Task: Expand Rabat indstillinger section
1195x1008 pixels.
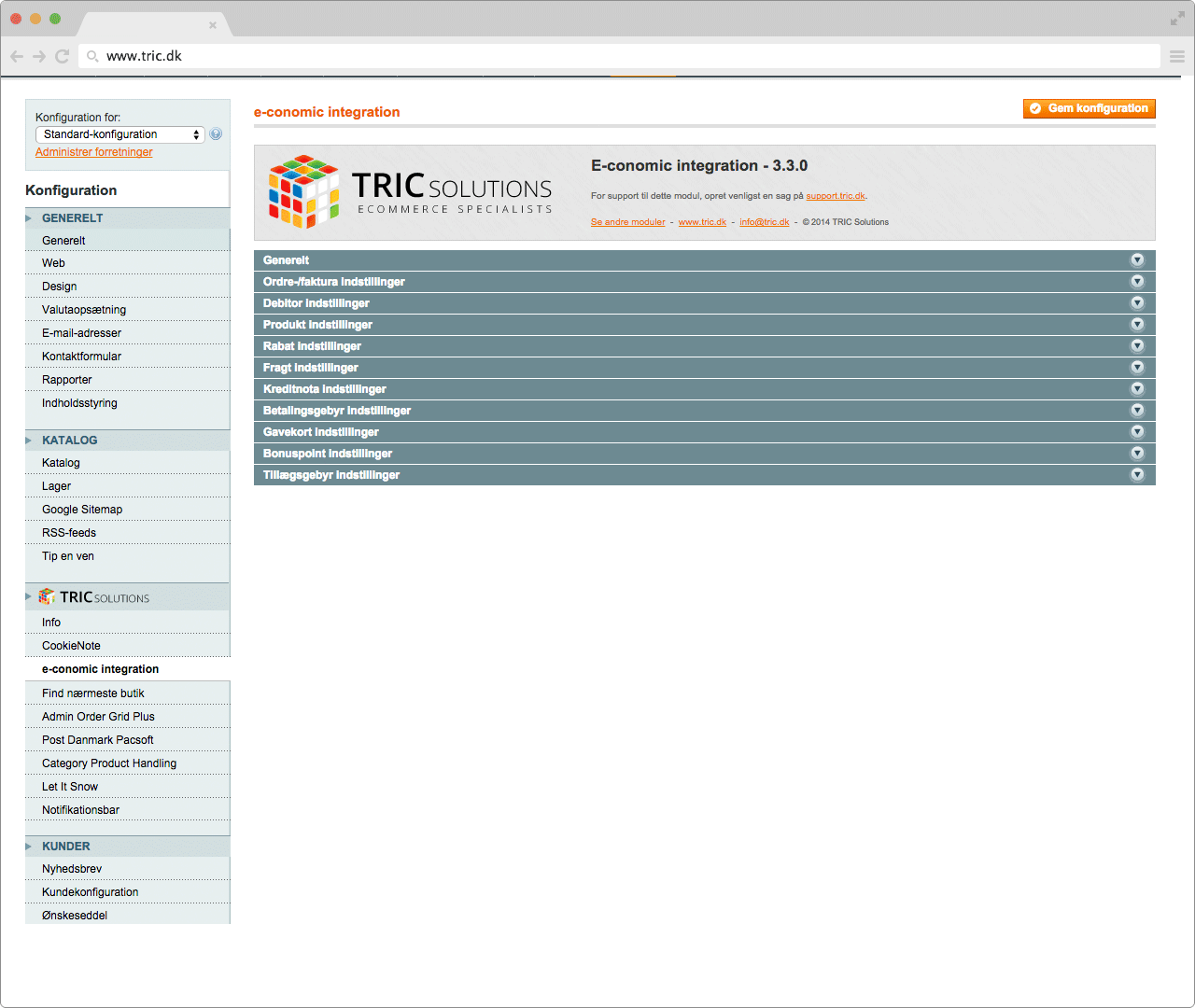Action: click(x=705, y=346)
